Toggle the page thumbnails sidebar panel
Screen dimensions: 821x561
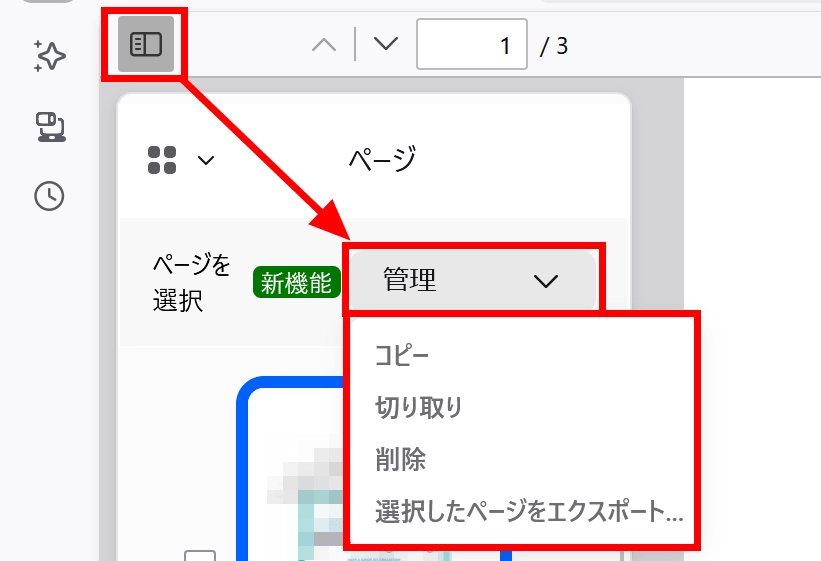click(146, 44)
